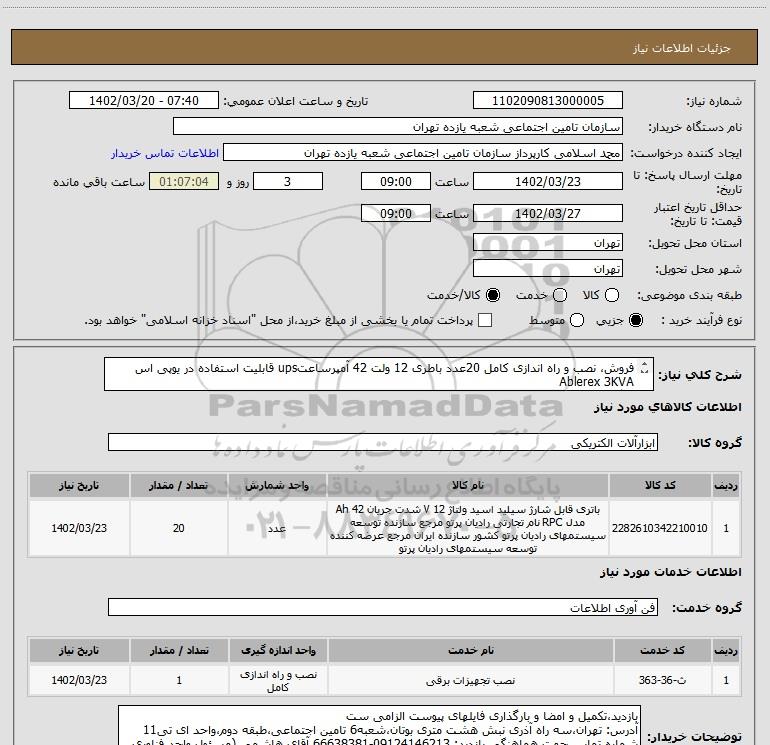Click the buyer notes text box

(x=379, y=725)
